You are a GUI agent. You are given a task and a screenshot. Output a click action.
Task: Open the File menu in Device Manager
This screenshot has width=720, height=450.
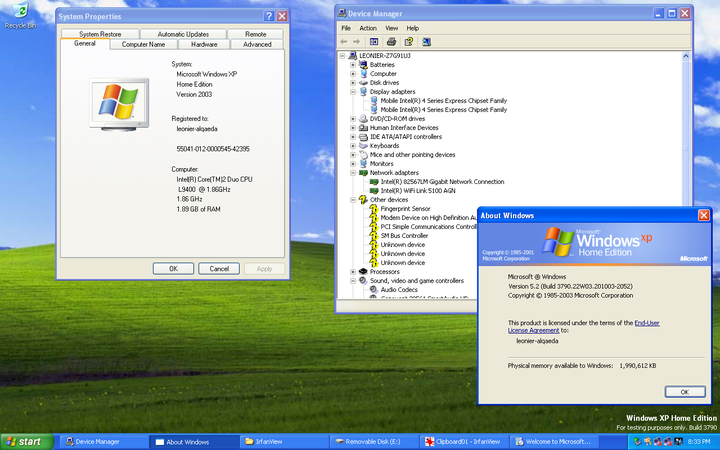coord(346,28)
